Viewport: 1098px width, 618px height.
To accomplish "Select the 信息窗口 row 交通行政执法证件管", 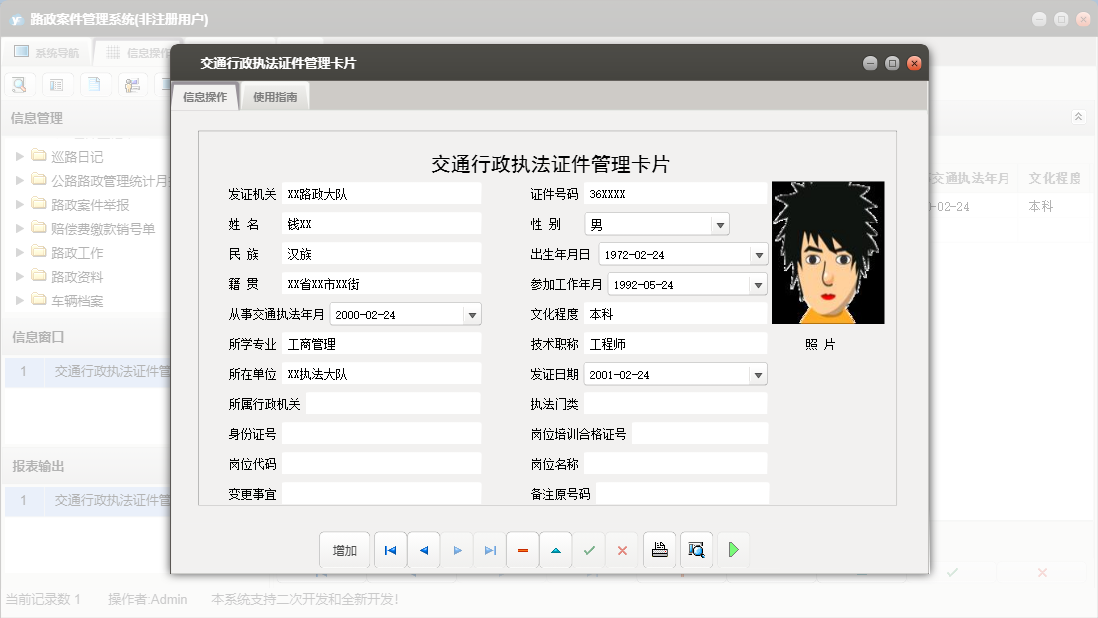I will pos(88,371).
